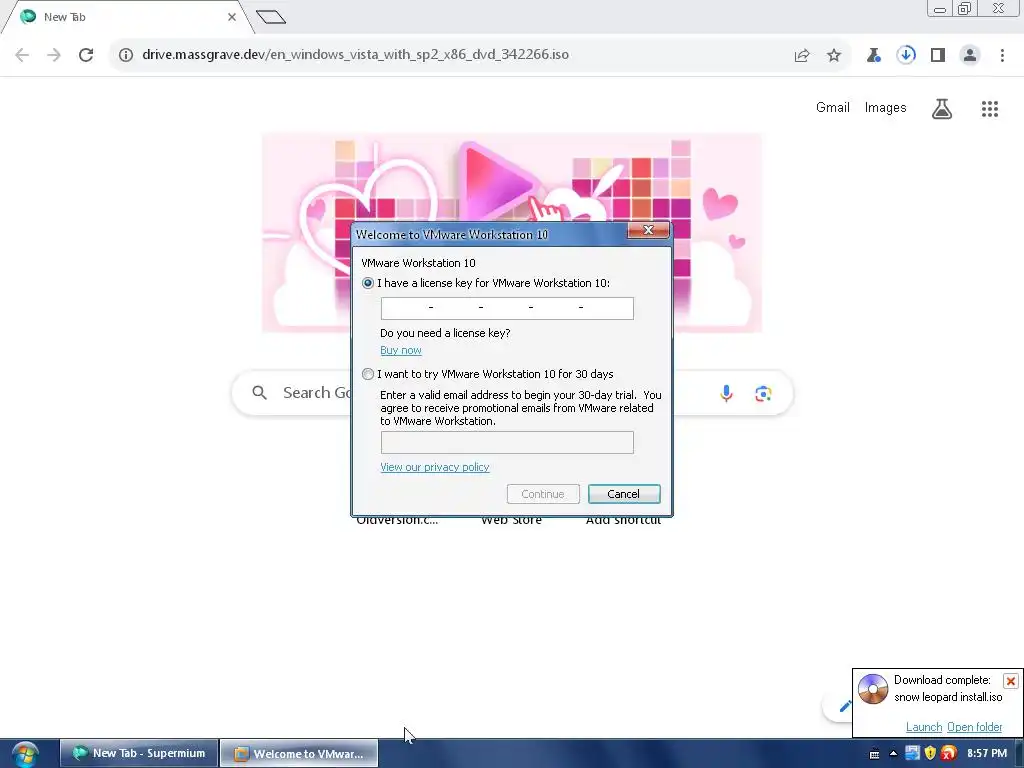Open the browser profile avatar
This screenshot has height=768, width=1024.
point(970,55)
